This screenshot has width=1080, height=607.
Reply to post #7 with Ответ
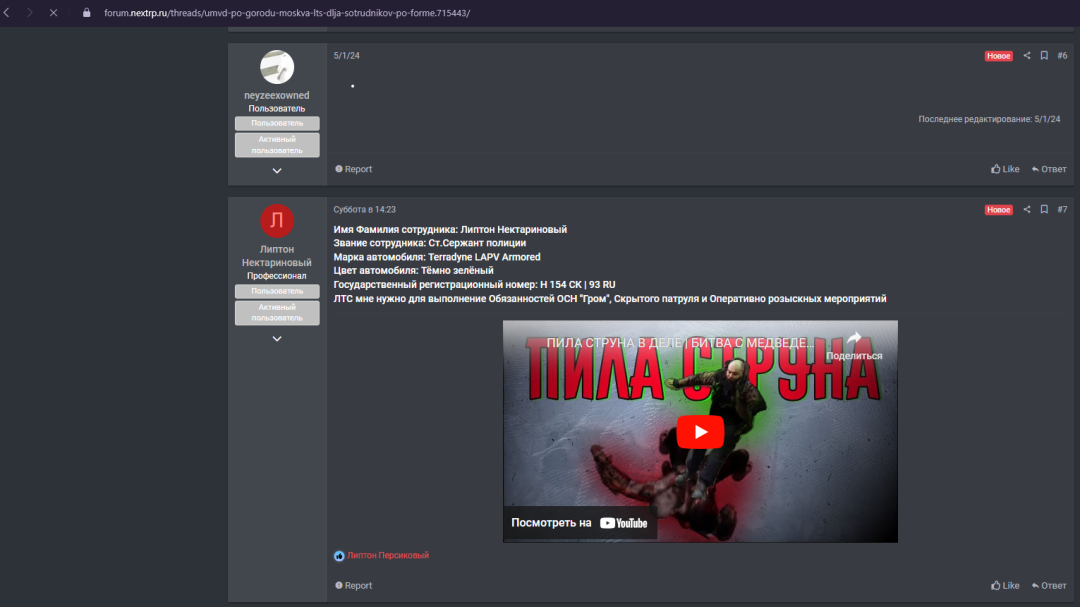click(x=1049, y=586)
